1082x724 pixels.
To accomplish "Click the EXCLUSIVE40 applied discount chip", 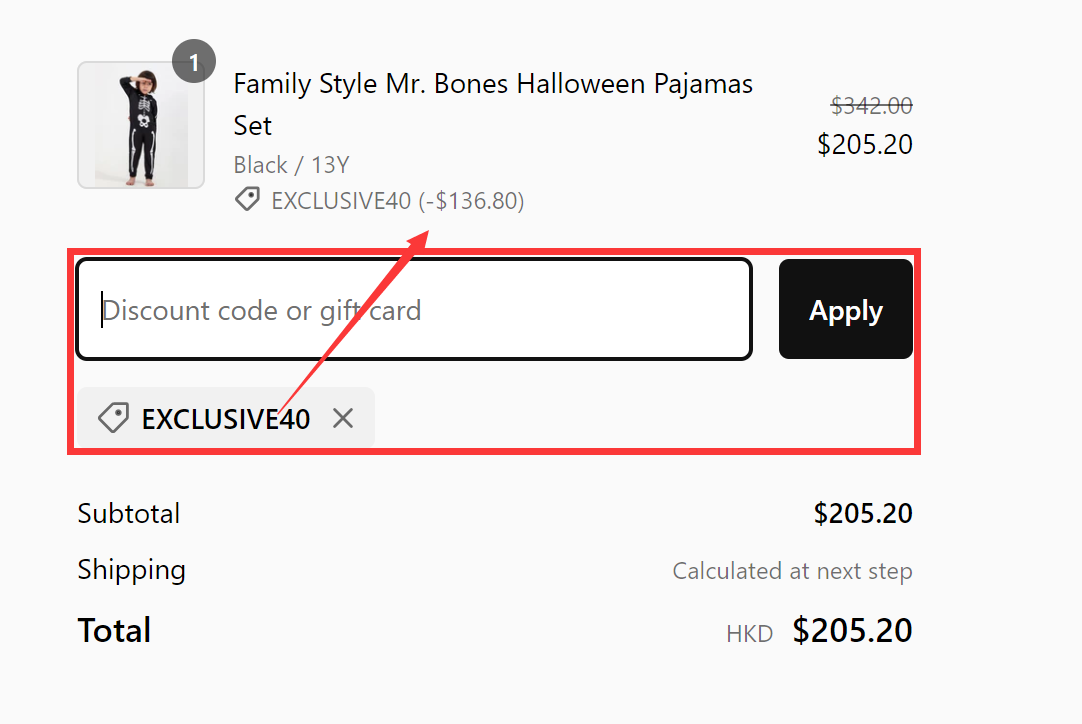I will (225, 418).
